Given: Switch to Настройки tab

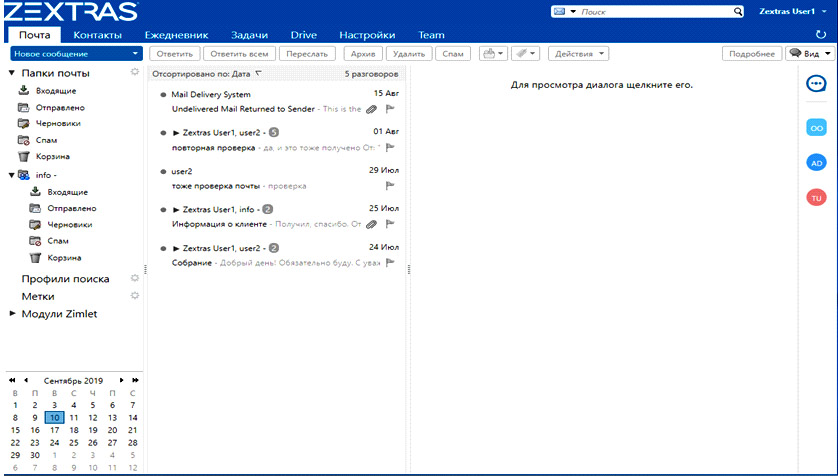Looking at the screenshot, I should [x=367, y=35].
